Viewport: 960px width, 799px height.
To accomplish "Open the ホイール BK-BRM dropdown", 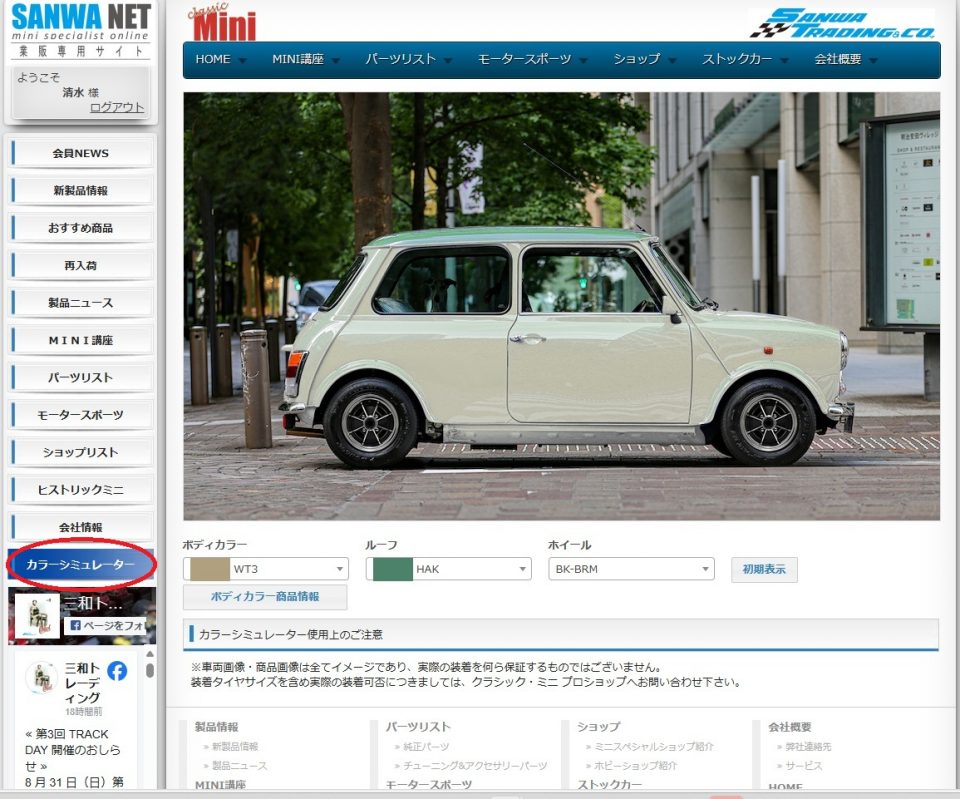I will coord(631,569).
